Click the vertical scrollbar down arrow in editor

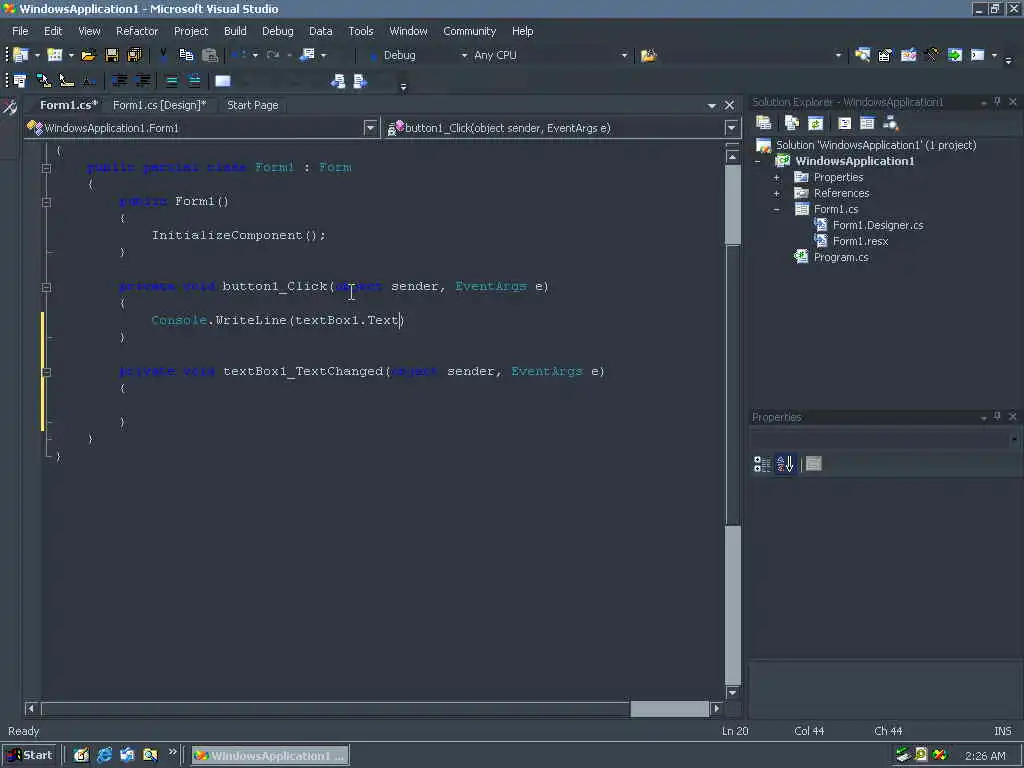[x=732, y=692]
